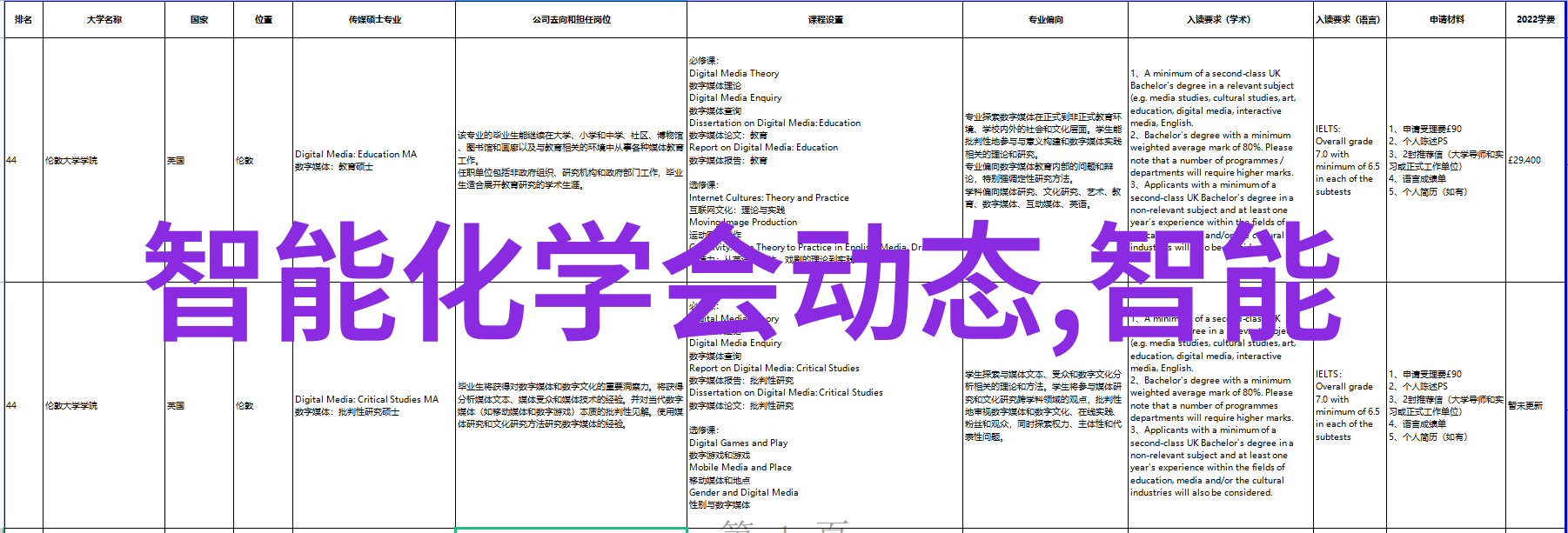This screenshot has width=1568, height=533.
Task: Select career cell starting 该专业的毕业生继续在大学
Action: point(571,160)
